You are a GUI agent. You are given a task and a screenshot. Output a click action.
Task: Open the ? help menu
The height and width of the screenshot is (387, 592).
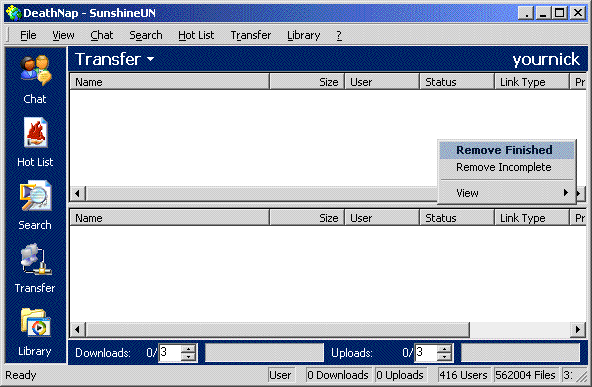tap(339, 35)
